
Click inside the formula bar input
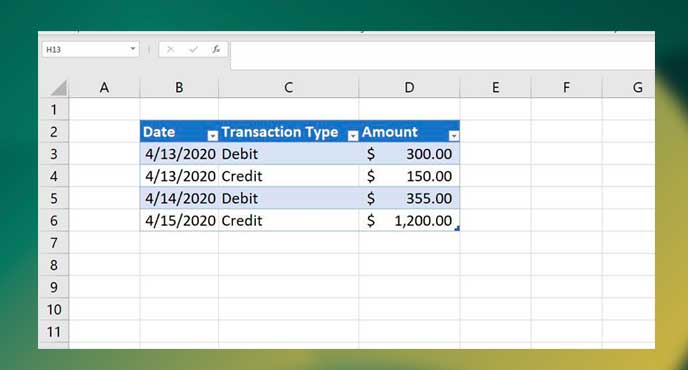pos(442,56)
